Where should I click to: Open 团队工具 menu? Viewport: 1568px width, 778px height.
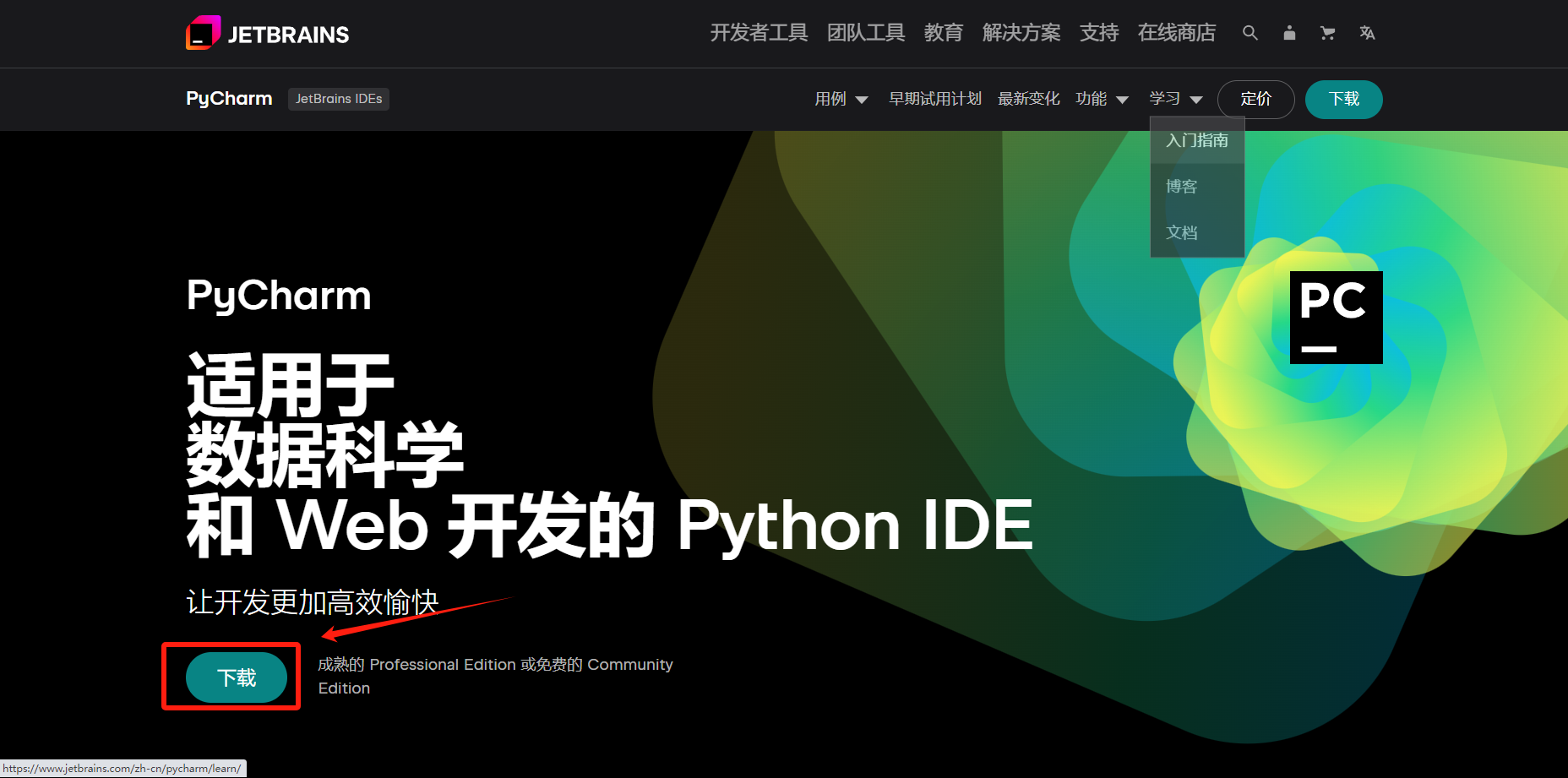866,33
